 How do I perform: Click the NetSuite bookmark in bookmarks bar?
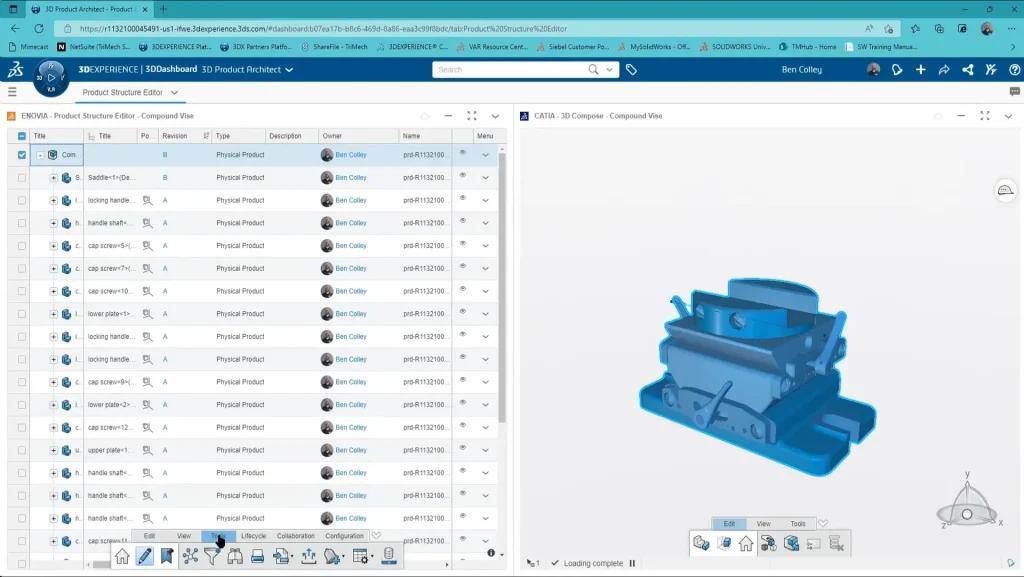click(94, 47)
